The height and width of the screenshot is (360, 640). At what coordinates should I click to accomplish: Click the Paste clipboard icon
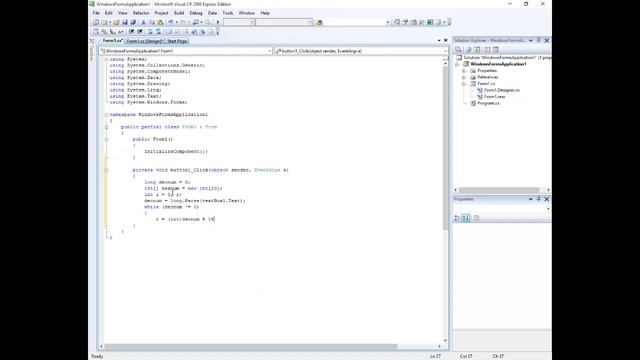160,22
